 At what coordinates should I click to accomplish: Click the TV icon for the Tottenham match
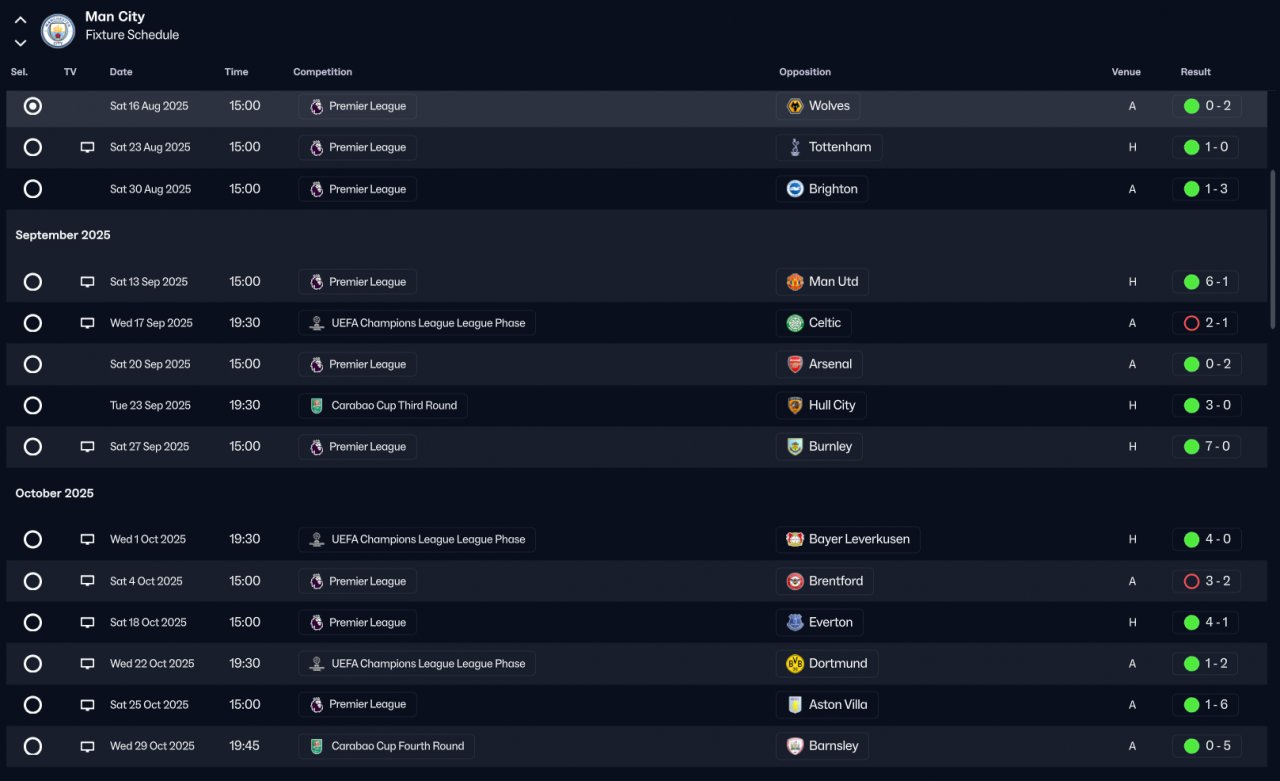(87, 147)
